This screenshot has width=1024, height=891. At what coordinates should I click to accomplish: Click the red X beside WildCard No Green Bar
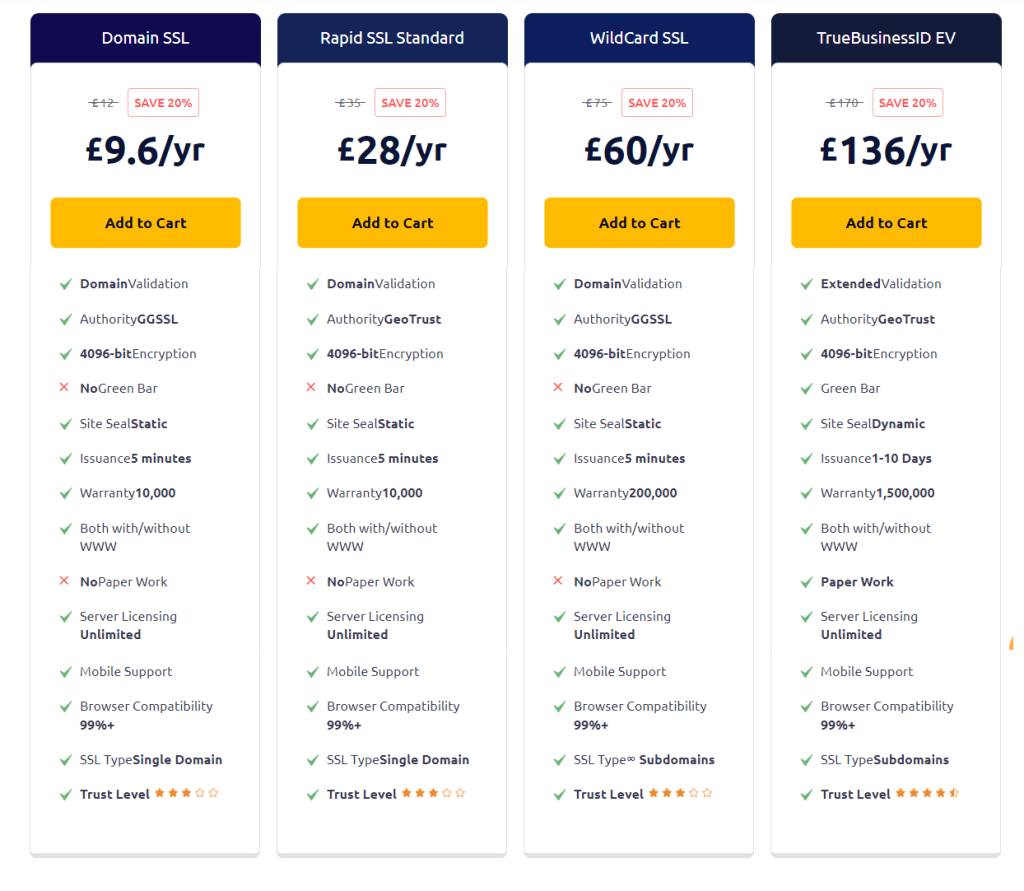tap(558, 387)
